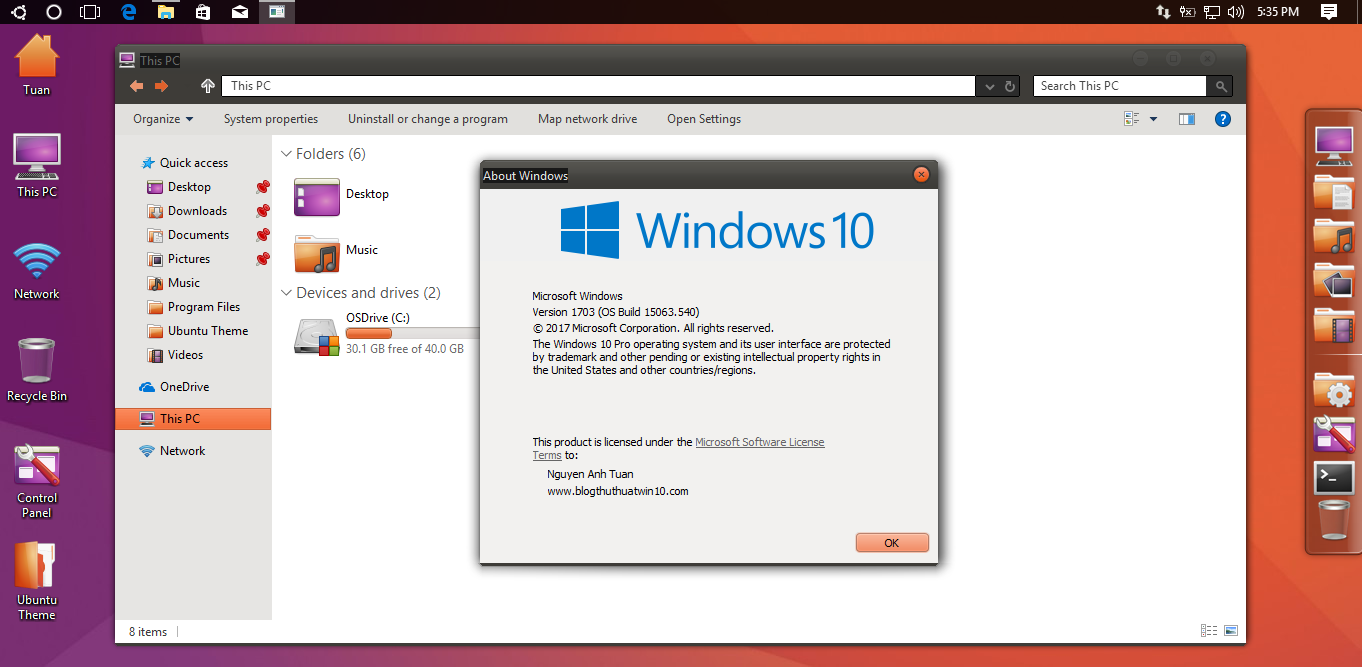Open the Terminal icon in the dock

[1334, 478]
